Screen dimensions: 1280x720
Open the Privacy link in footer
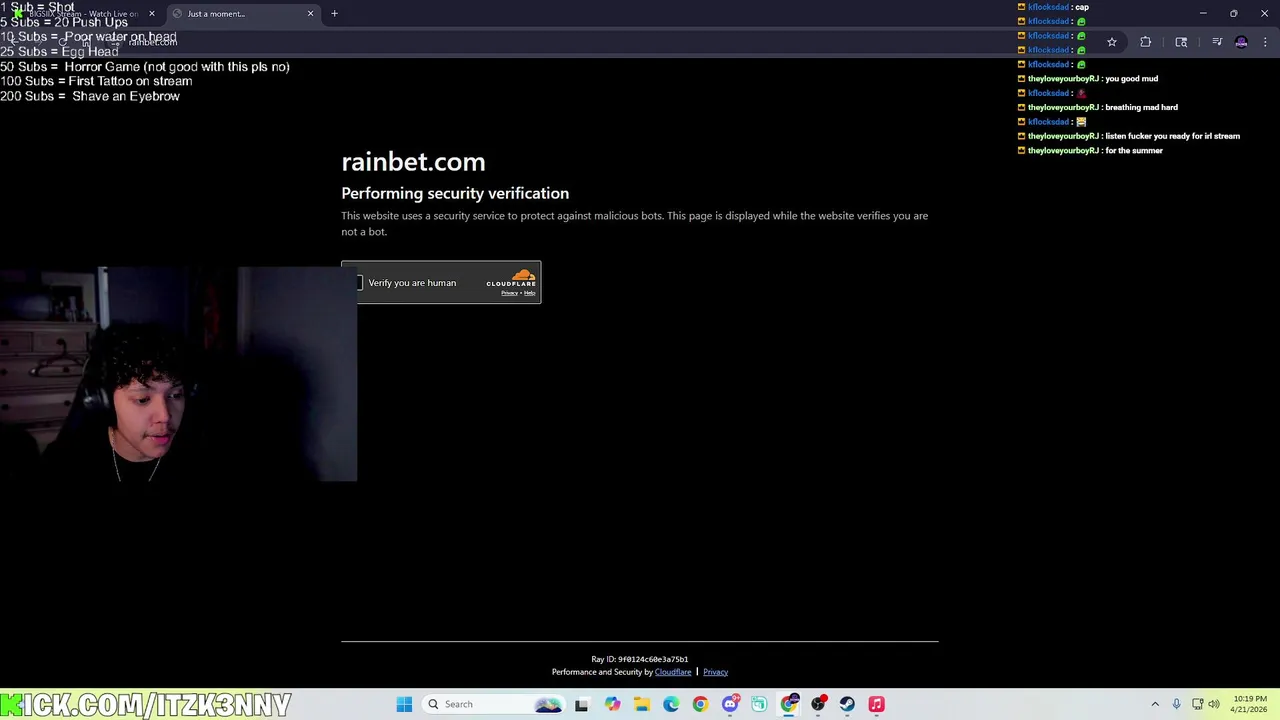click(x=715, y=672)
